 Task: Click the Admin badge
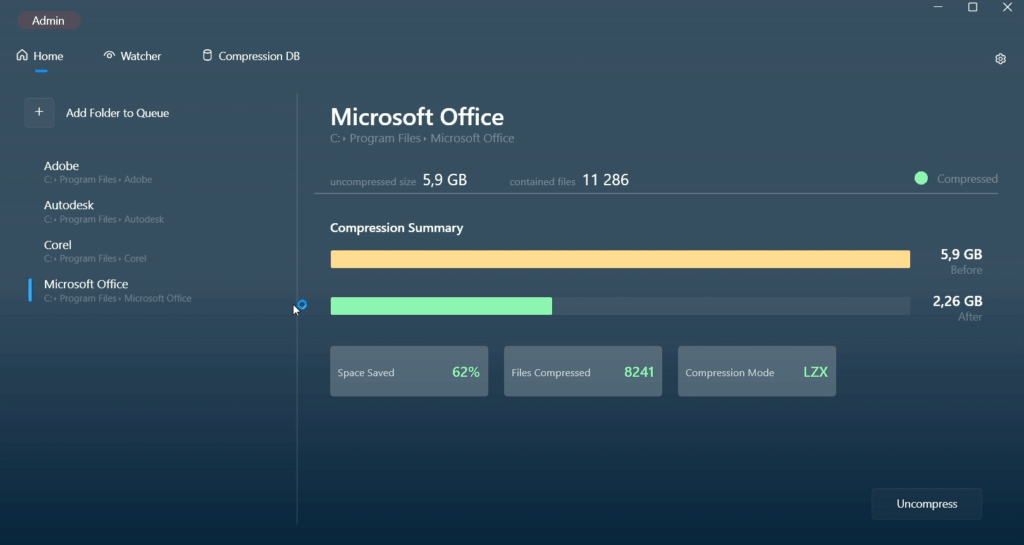point(48,20)
